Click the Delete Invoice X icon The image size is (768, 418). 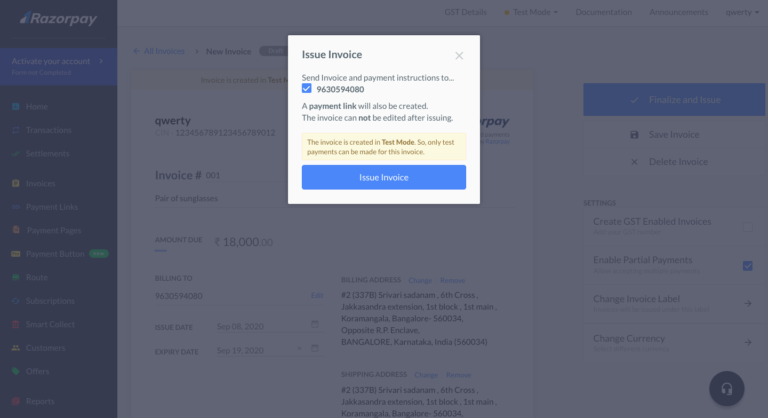coord(634,162)
